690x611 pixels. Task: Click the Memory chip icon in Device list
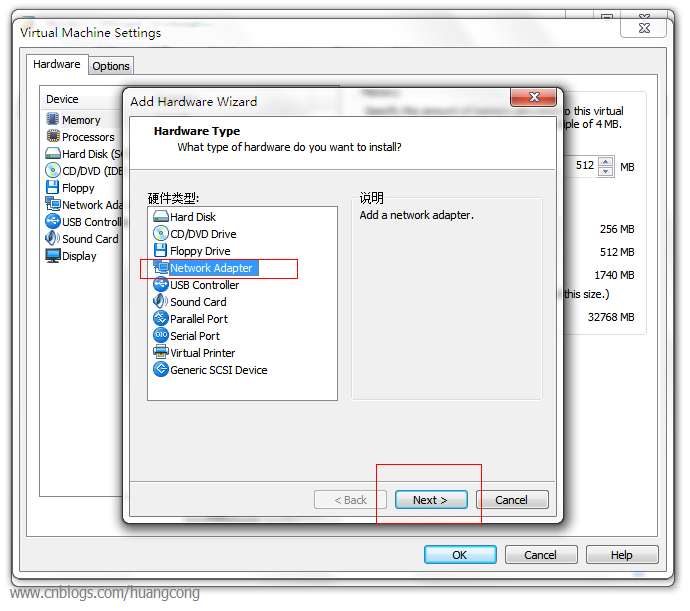click(x=52, y=119)
